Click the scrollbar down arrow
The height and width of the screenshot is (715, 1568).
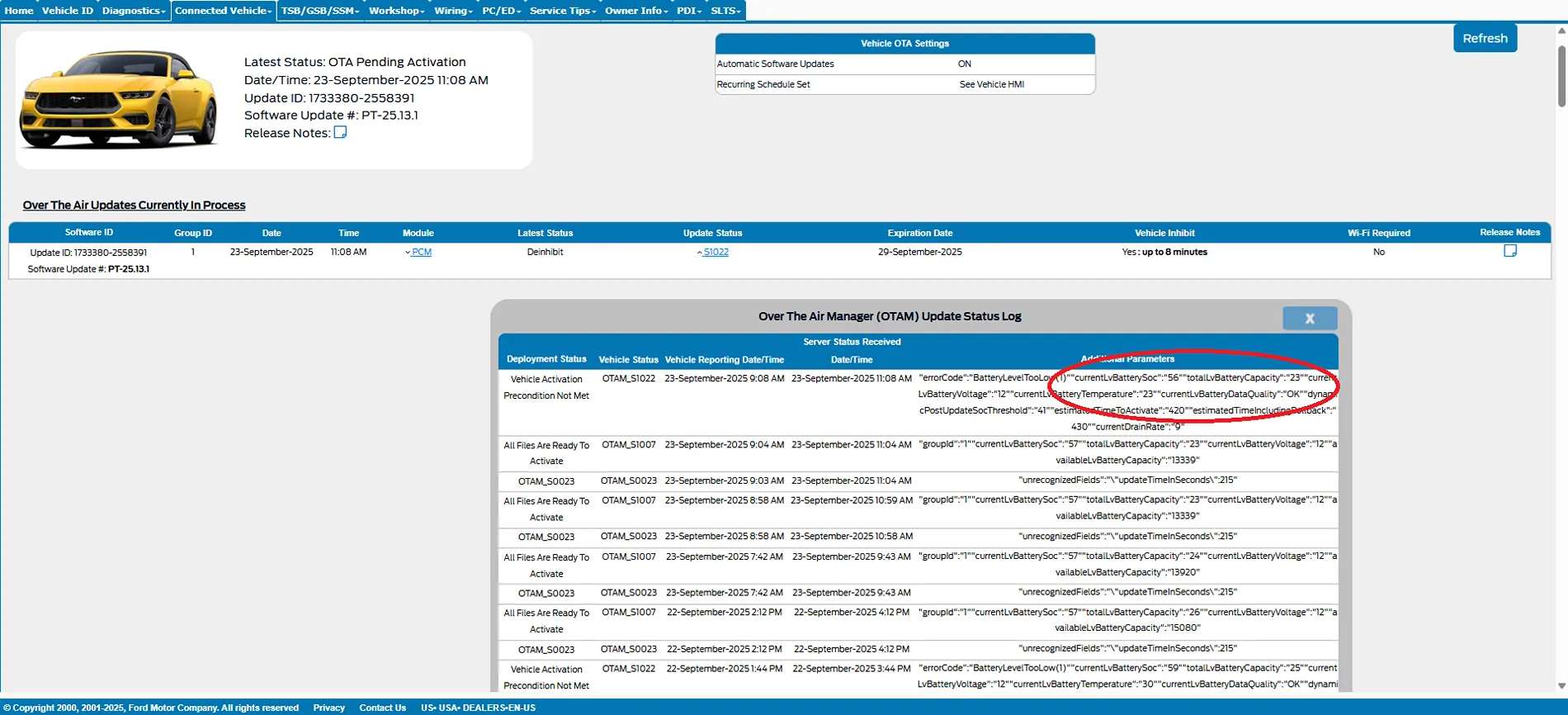click(1561, 686)
